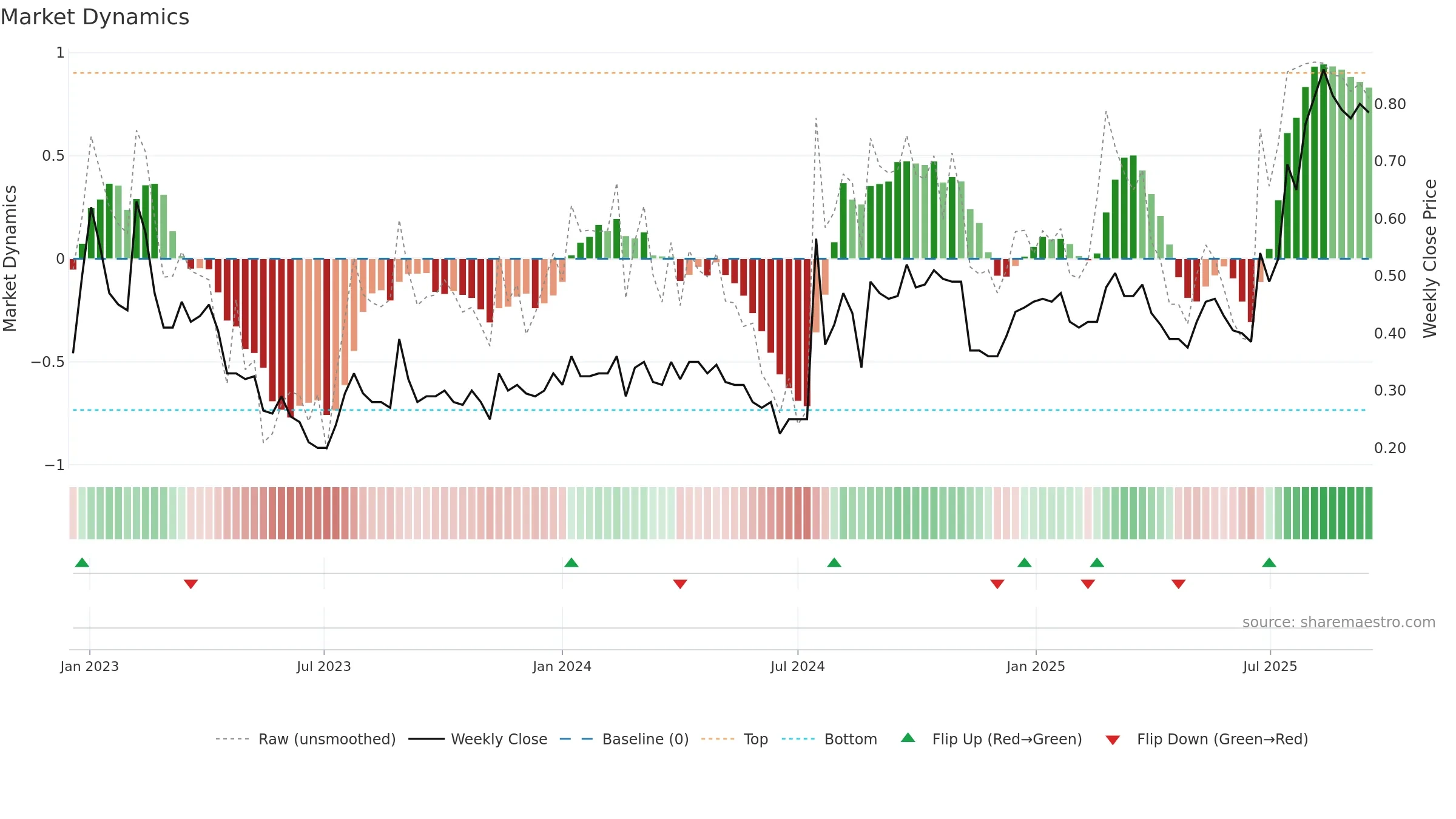
Task: Click the rotated 'Market Dynamics' left axis title
Action: coord(10,258)
